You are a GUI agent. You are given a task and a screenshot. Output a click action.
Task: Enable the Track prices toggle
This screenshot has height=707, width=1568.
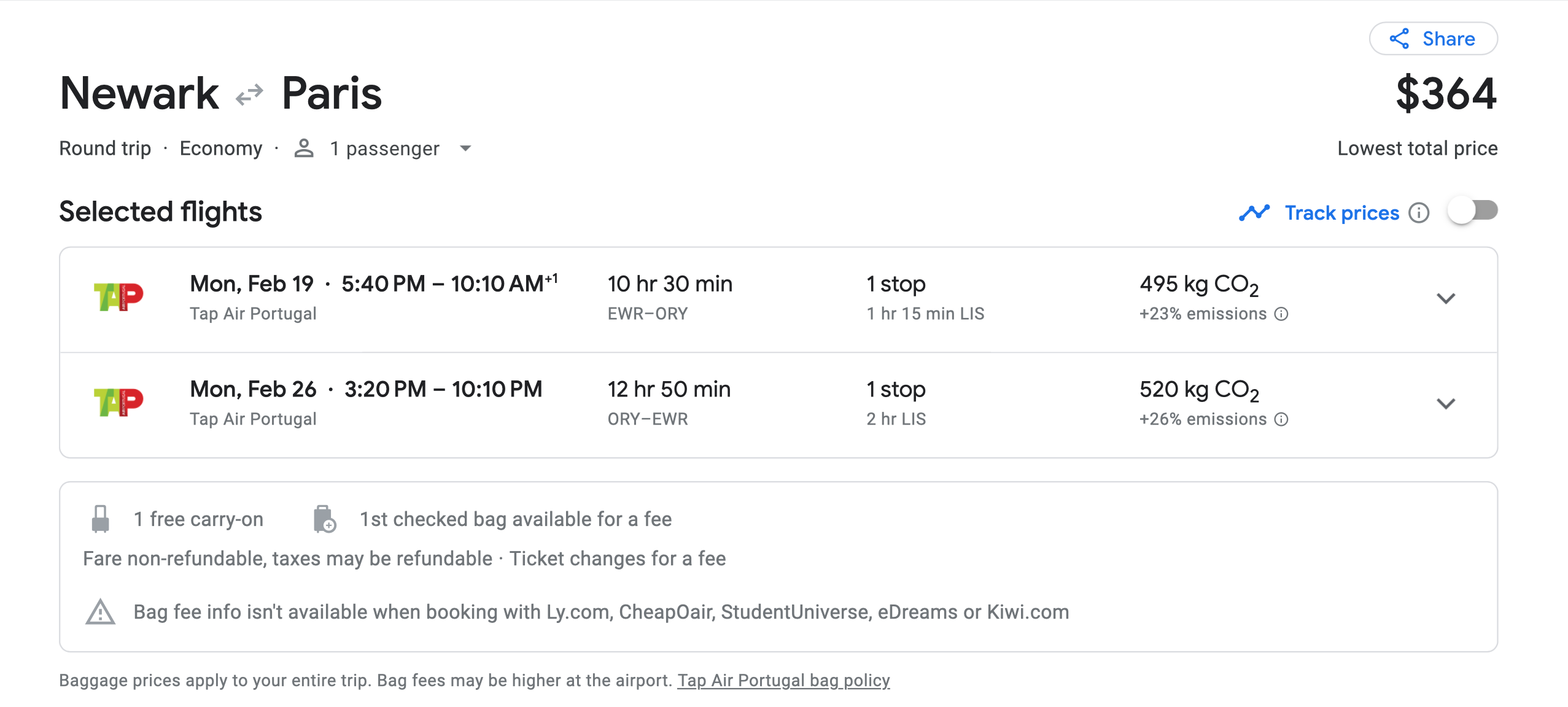[1472, 211]
